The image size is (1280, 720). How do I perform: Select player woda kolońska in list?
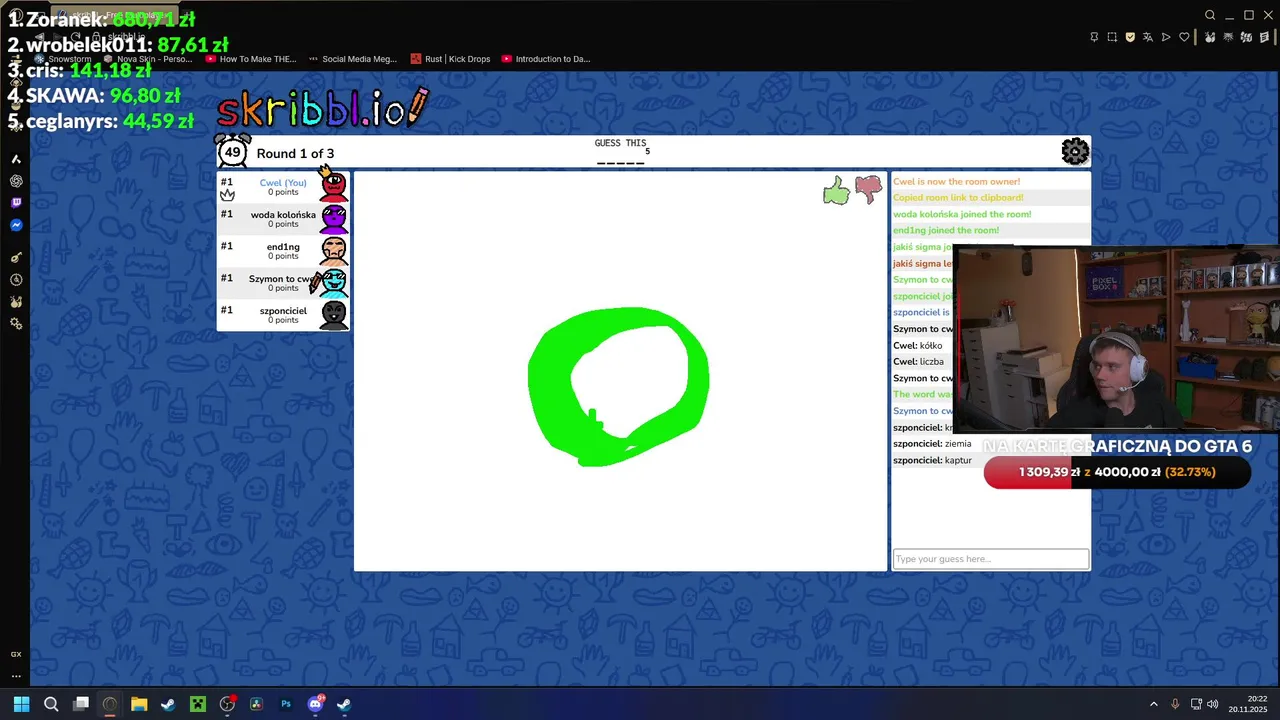(283, 219)
